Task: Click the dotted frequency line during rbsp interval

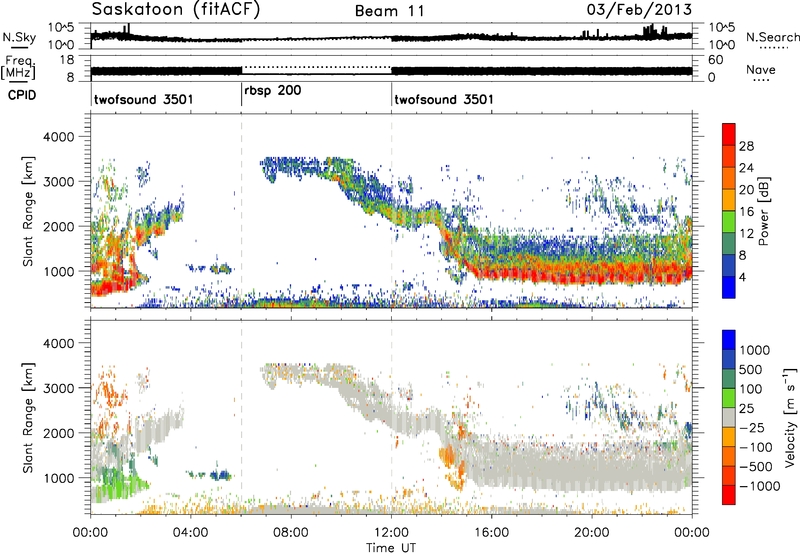Action: [x=316, y=67]
